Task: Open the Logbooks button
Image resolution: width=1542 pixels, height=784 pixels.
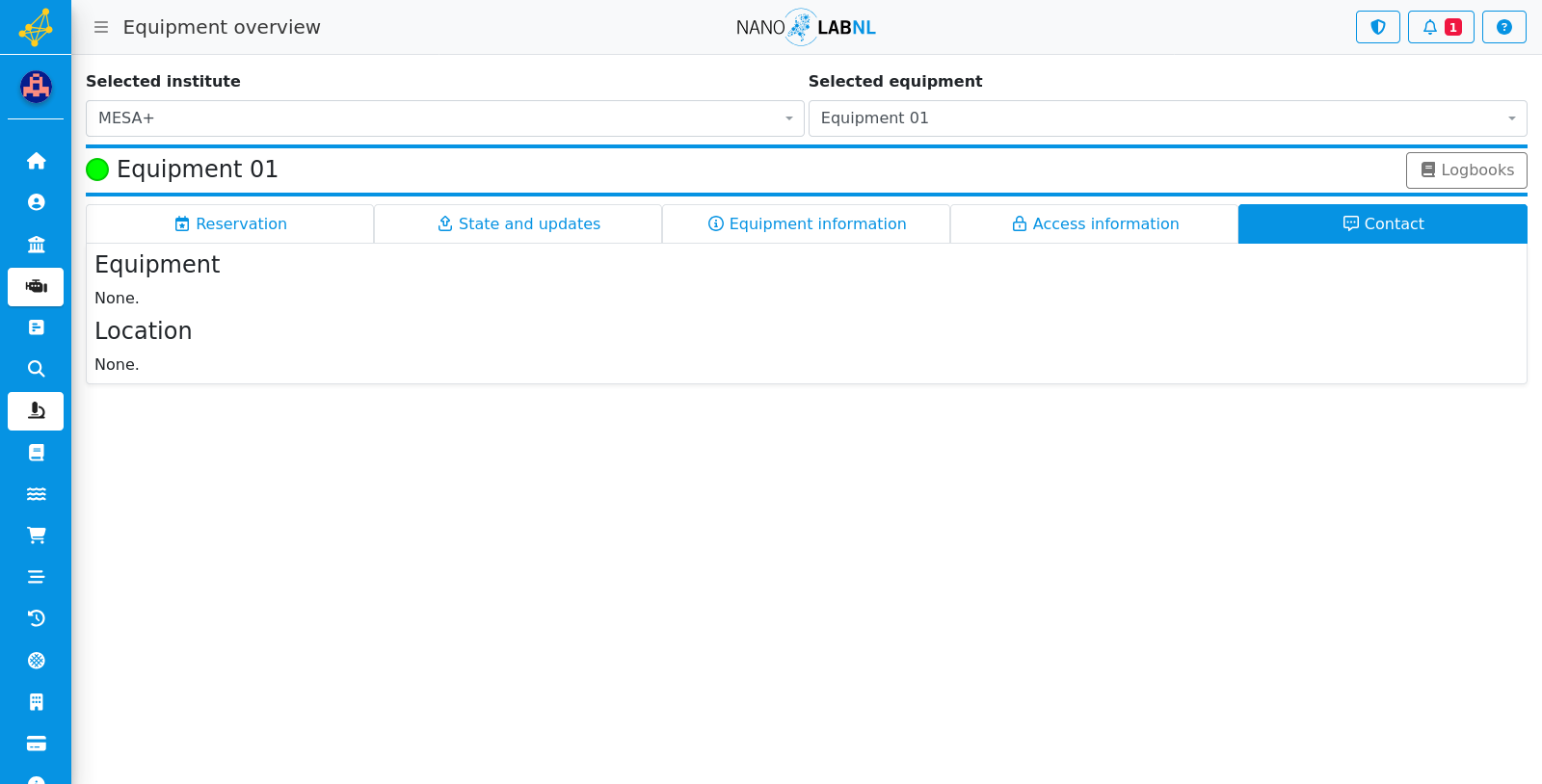Action: point(1467,170)
